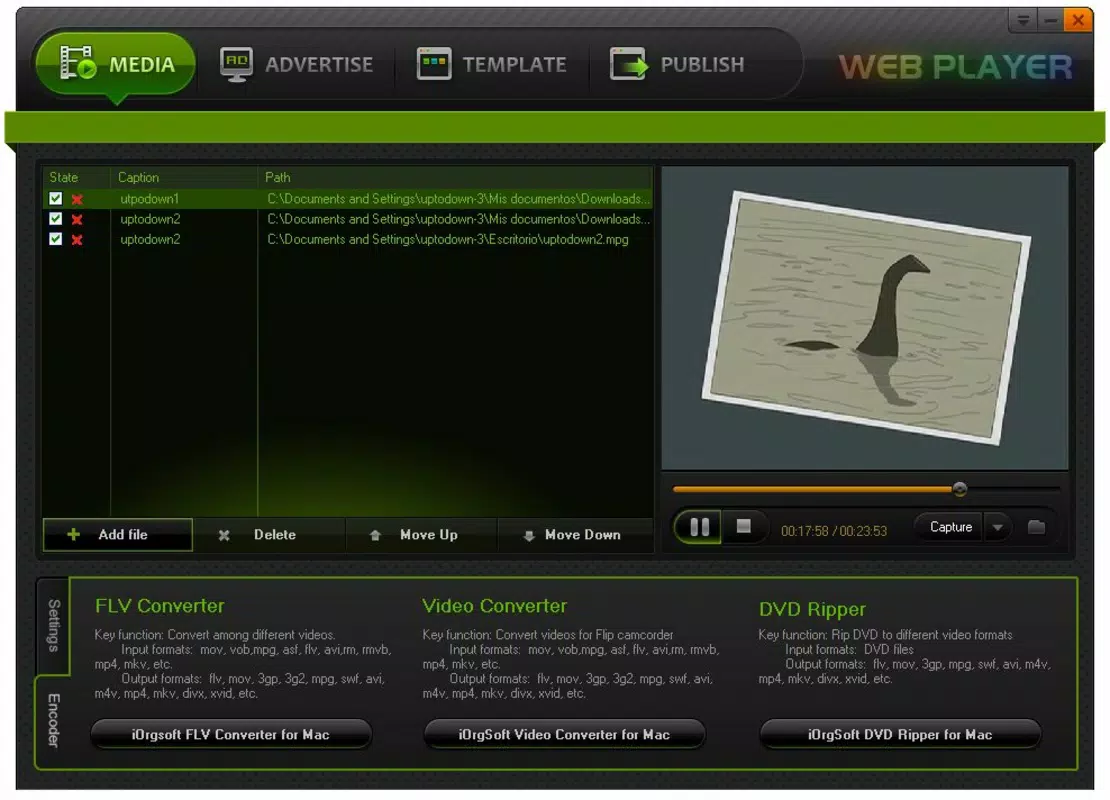Minimize the Web Player window
This screenshot has width=1110, height=800.
[1051, 21]
